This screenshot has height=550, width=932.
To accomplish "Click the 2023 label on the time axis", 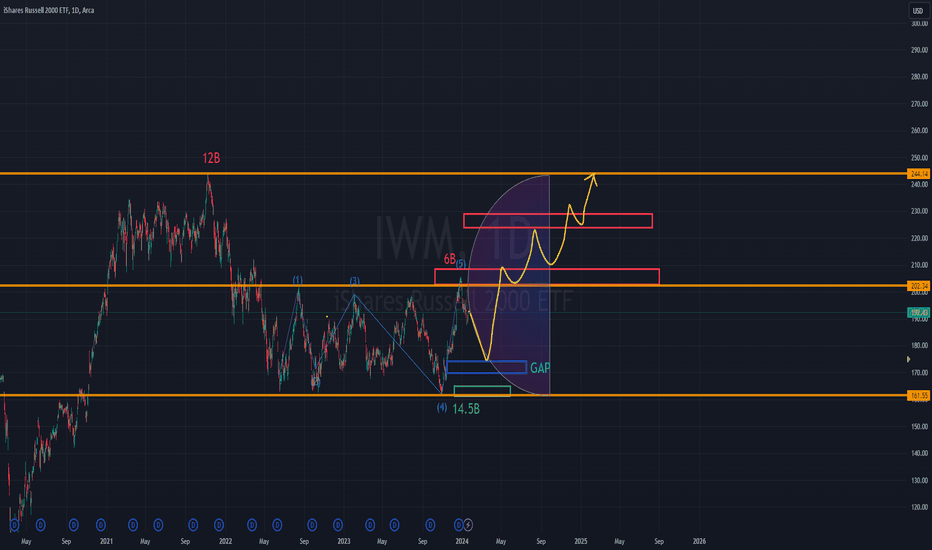I will point(344,542).
